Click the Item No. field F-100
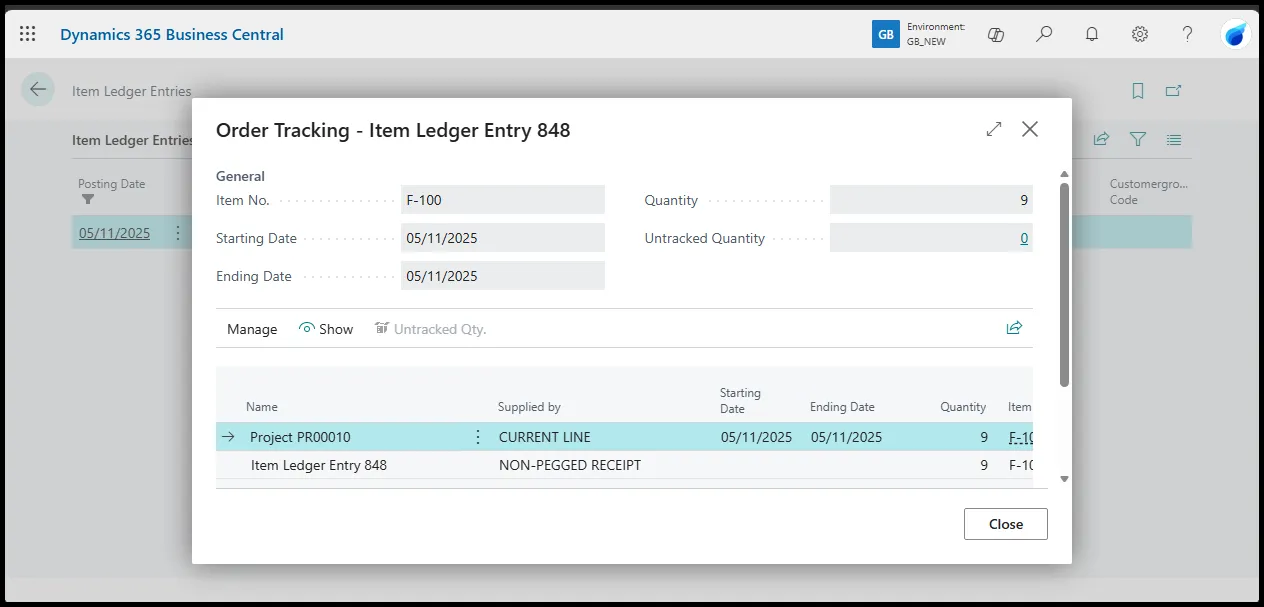This screenshot has width=1264, height=607. pyautogui.click(x=503, y=200)
